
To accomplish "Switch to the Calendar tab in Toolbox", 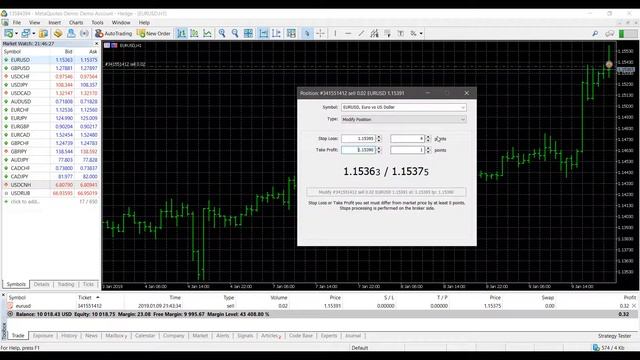I will (144, 336).
